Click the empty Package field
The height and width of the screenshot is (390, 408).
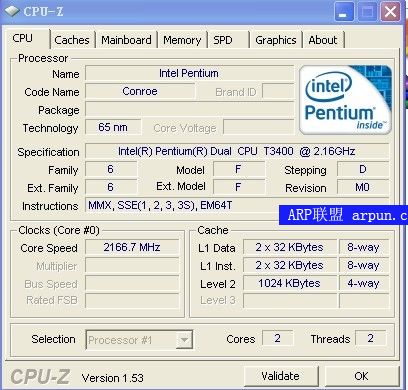(x=190, y=109)
